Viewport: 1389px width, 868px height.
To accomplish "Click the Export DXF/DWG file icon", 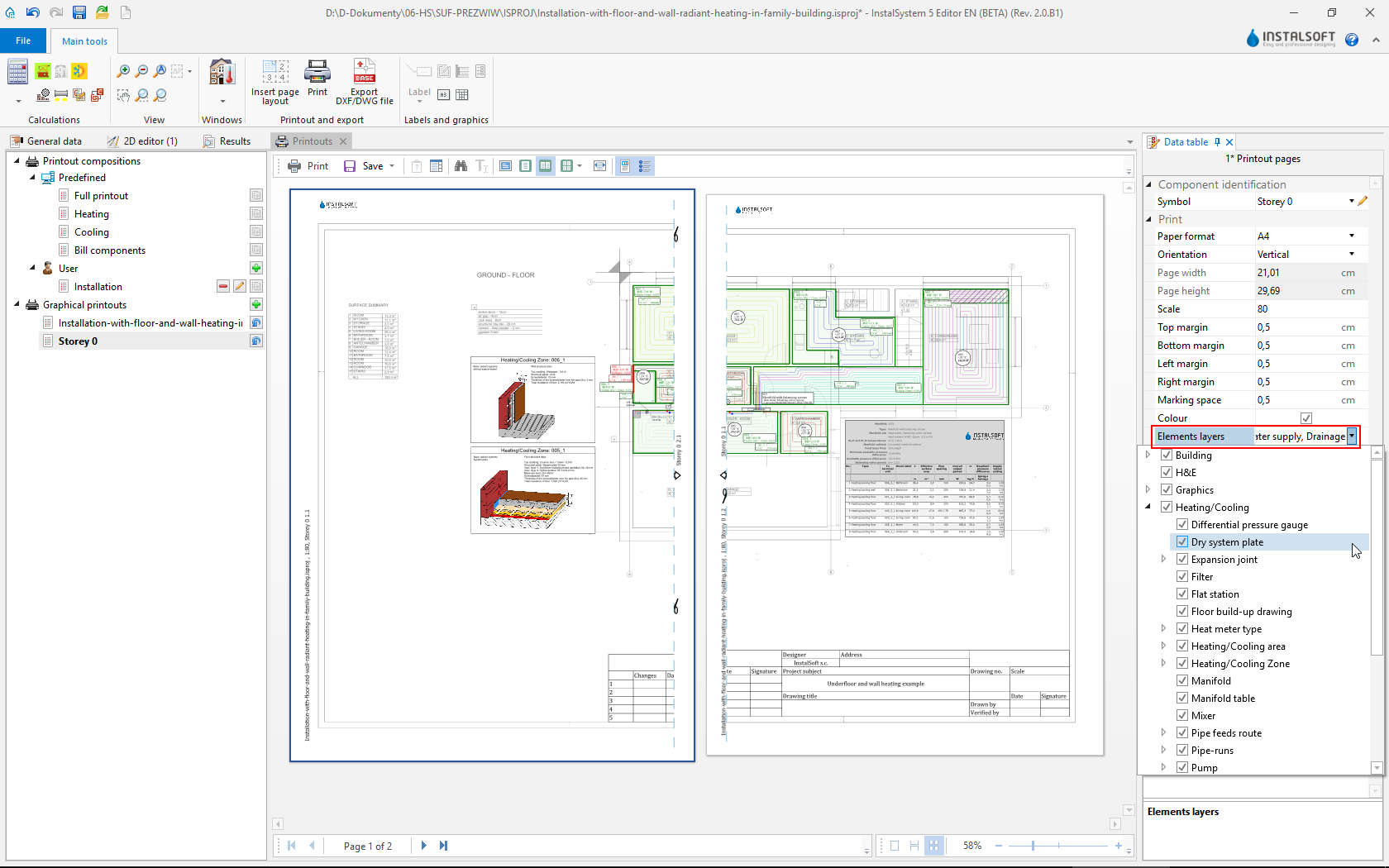I will click(364, 73).
